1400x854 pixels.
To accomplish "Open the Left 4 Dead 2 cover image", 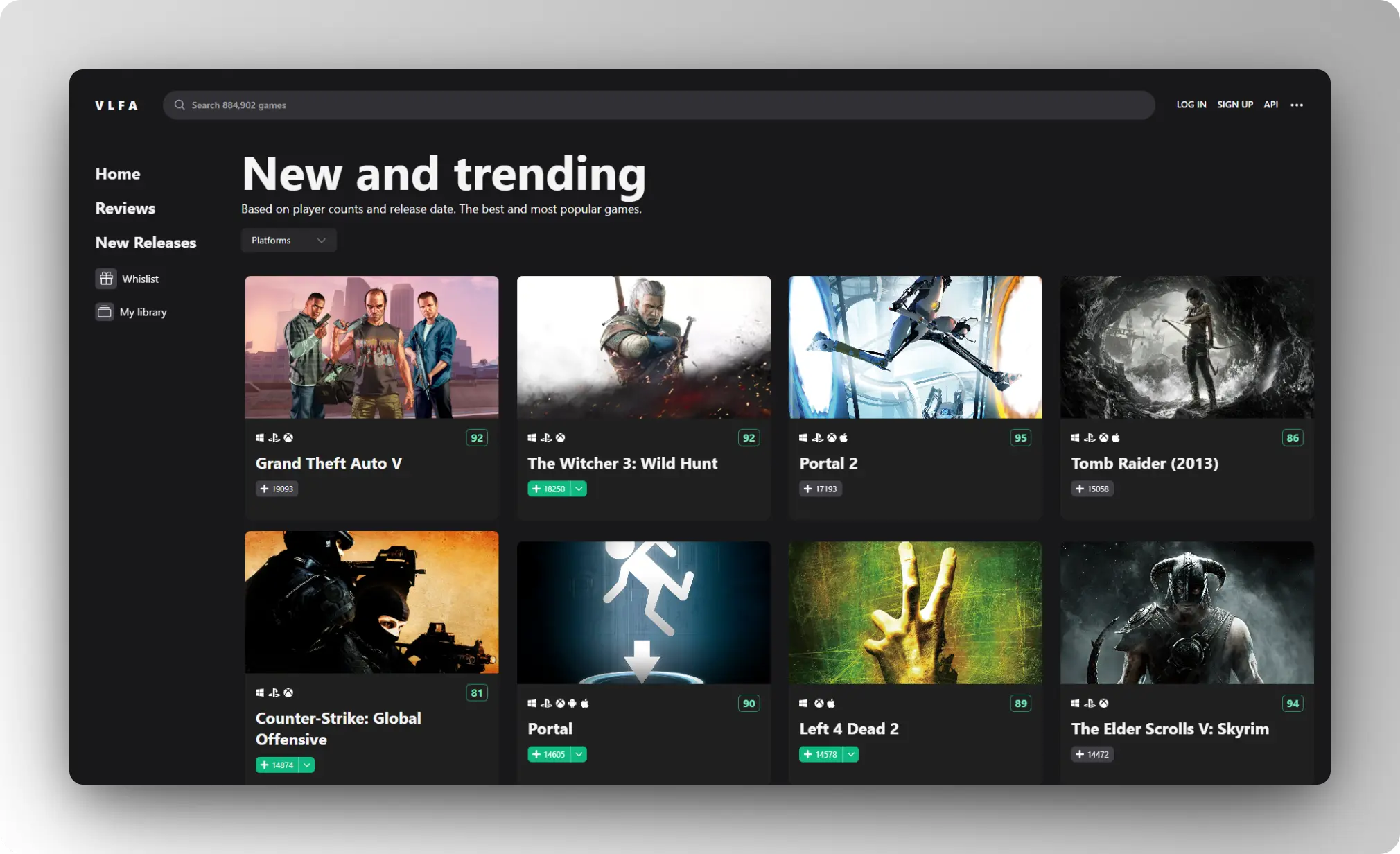I will [x=915, y=613].
